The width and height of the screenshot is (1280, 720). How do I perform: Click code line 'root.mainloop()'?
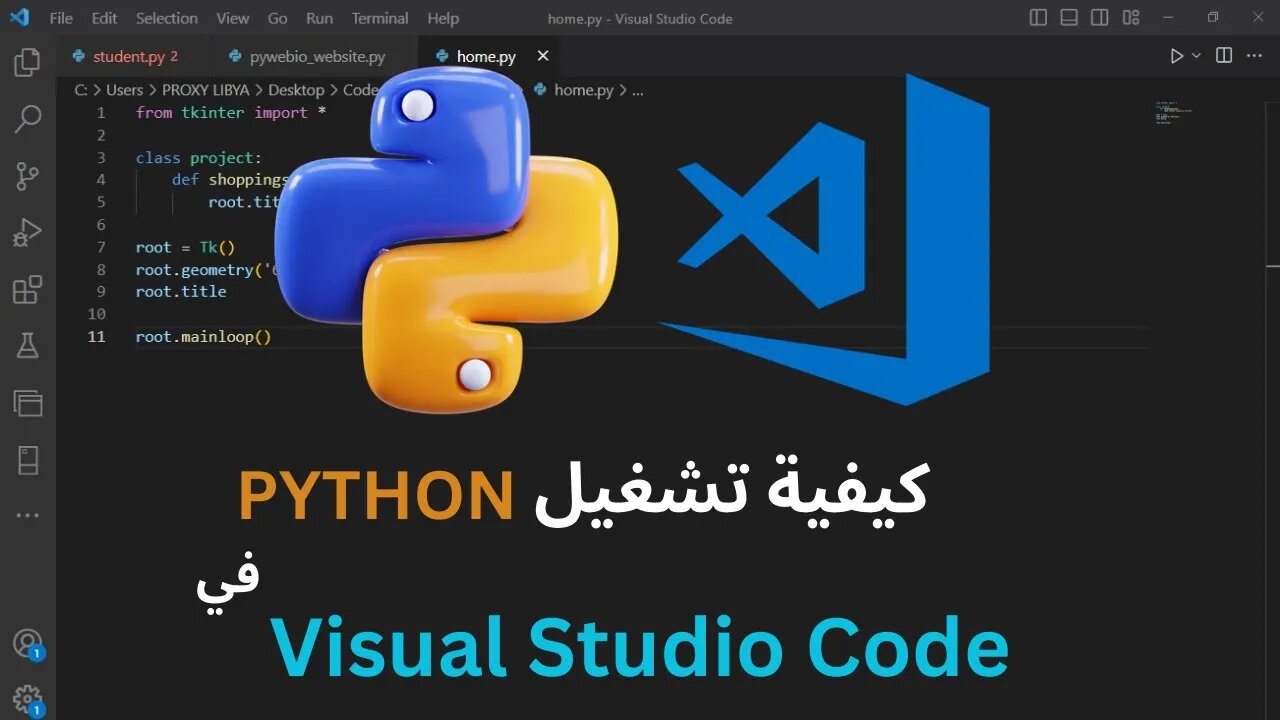tap(204, 337)
